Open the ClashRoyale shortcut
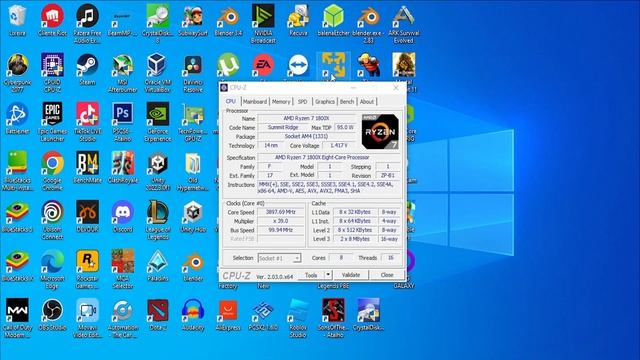Image resolution: width=640 pixels, height=360 pixels. pos(122,167)
